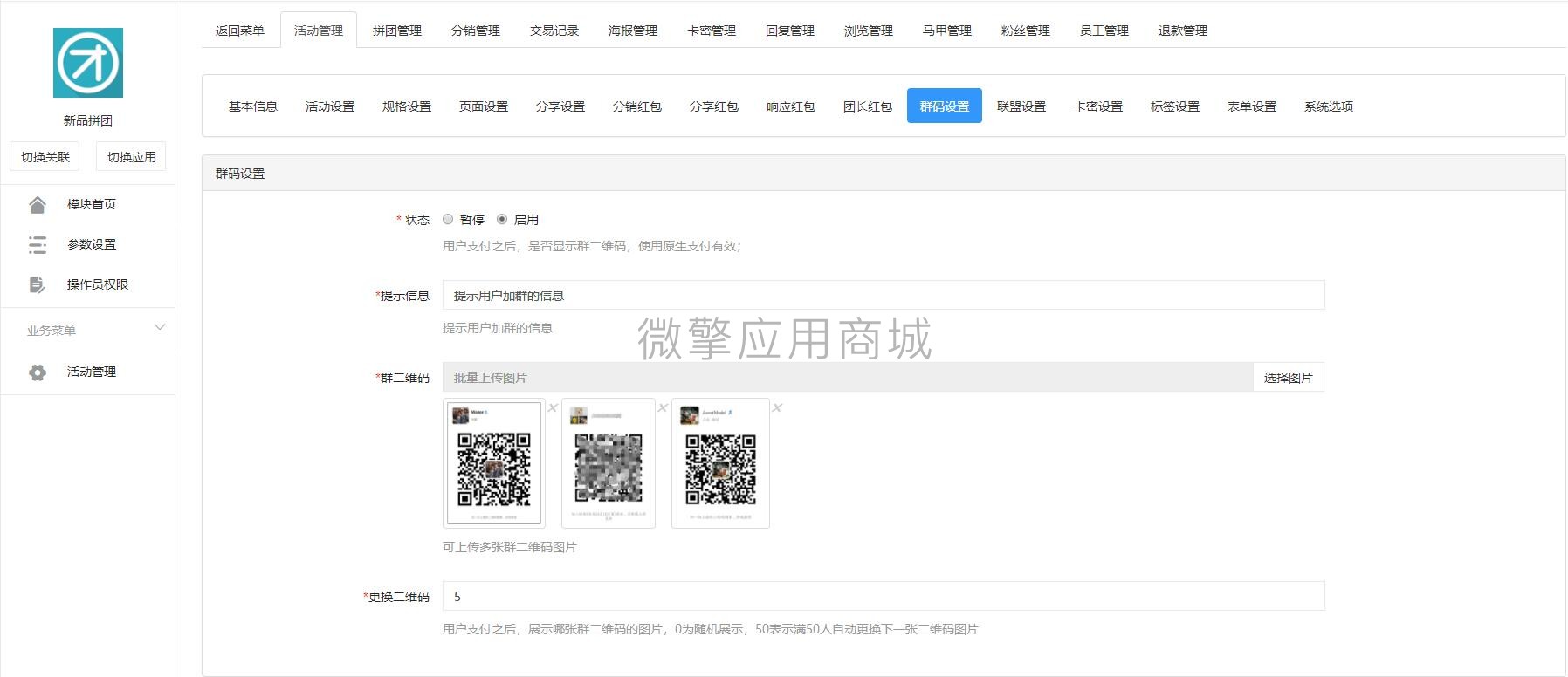Open the 基本信息 settings sub-tab
Viewport: 1568px width, 677px height.
click(x=253, y=106)
